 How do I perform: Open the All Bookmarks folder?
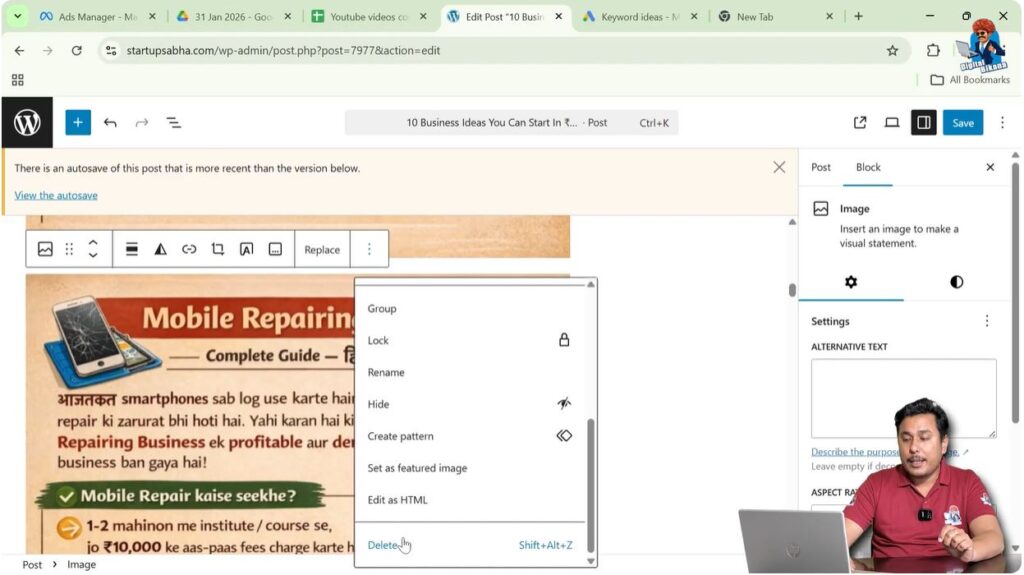(x=970, y=80)
